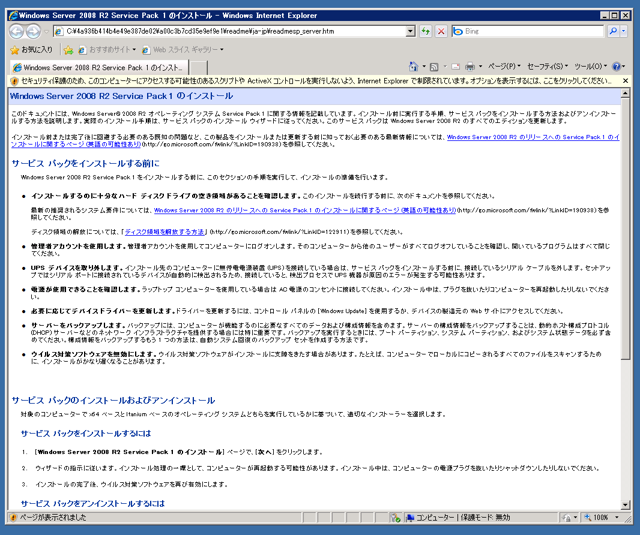Click the information bar shield icon

point(14,81)
